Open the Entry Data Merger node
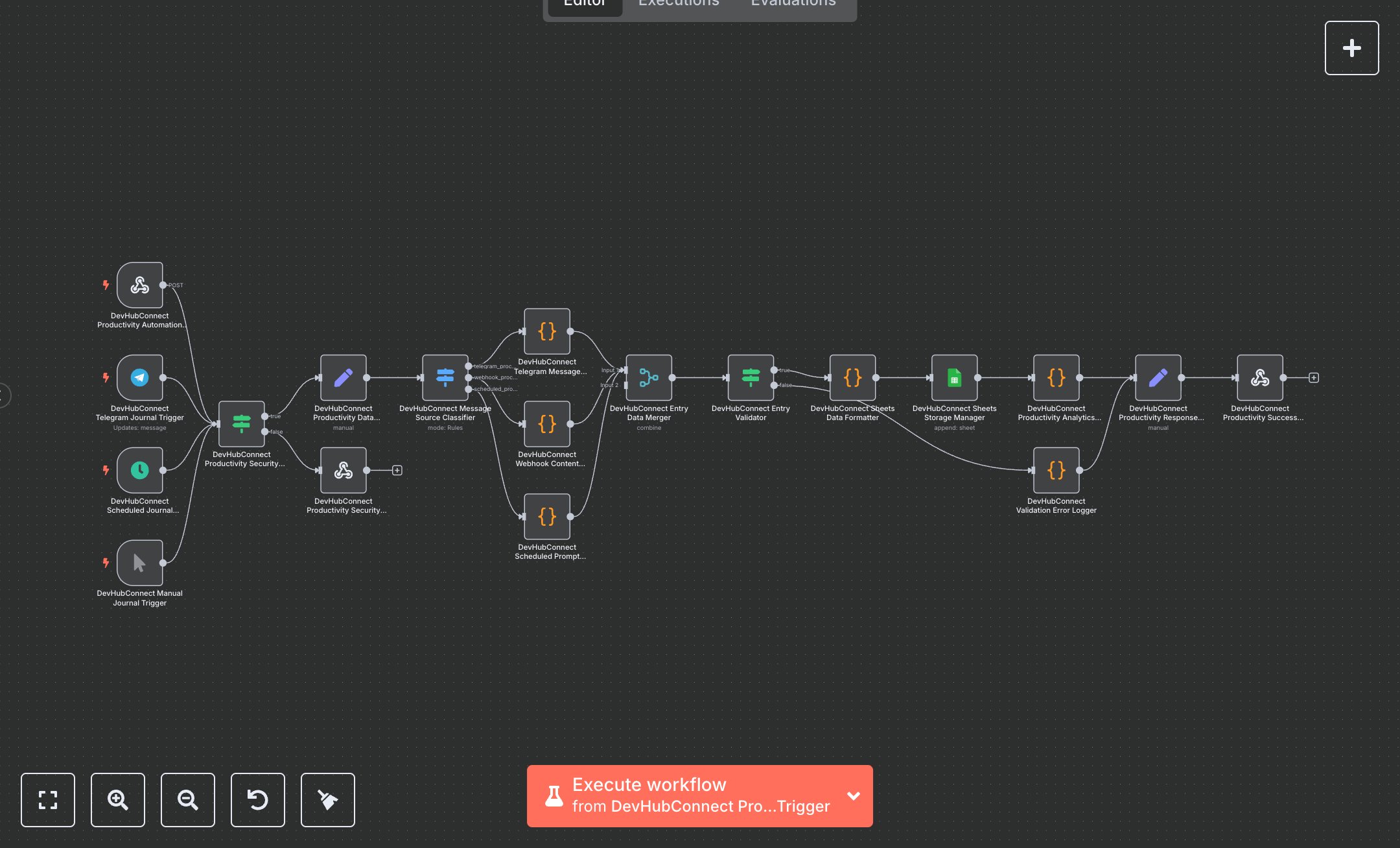 (x=649, y=377)
